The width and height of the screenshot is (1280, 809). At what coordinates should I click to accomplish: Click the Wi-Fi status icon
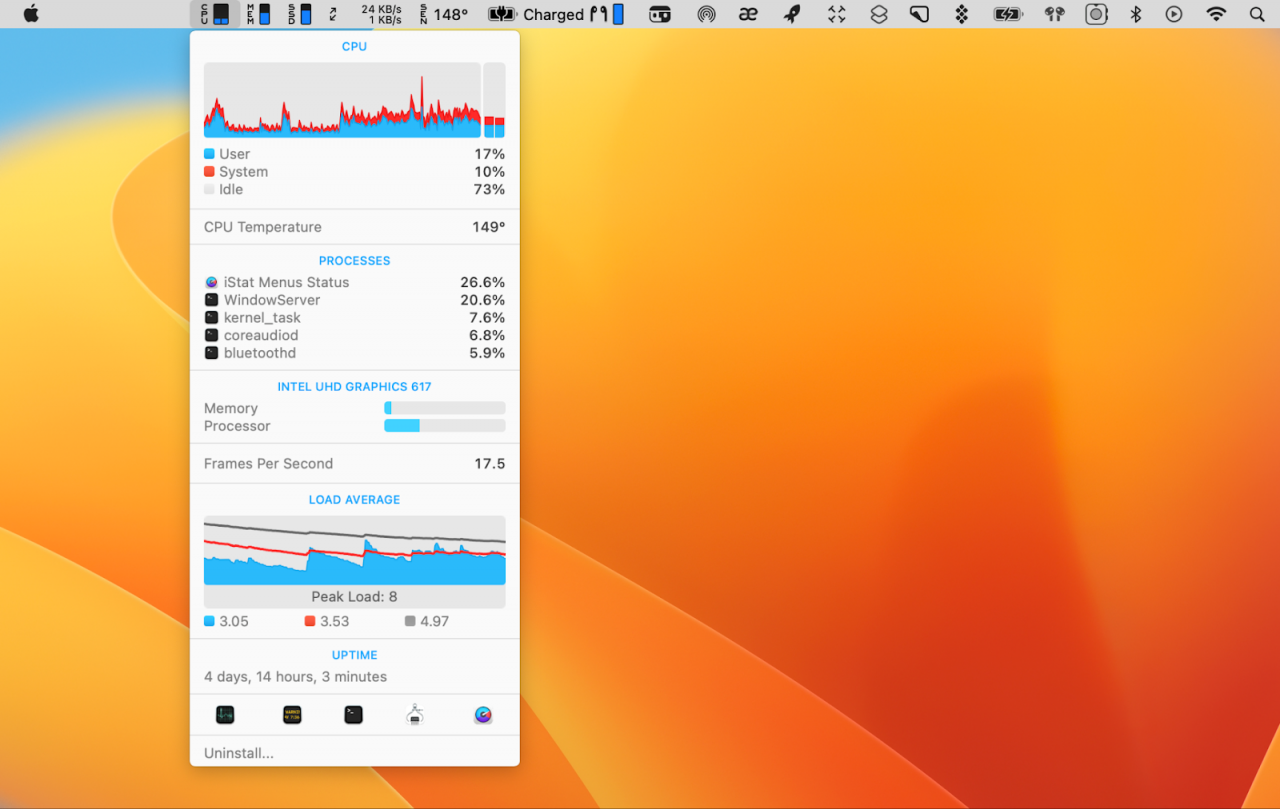1216,14
